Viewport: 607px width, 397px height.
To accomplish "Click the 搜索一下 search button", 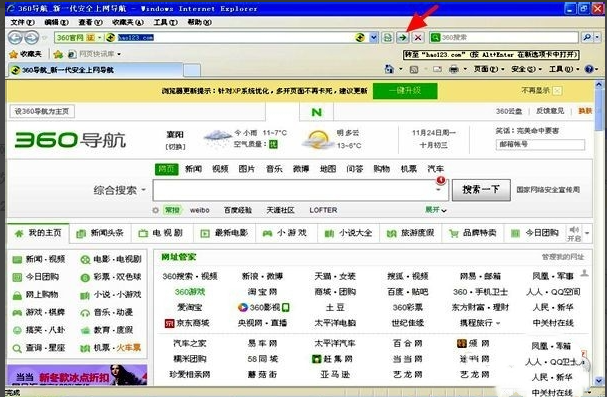I will [x=481, y=190].
